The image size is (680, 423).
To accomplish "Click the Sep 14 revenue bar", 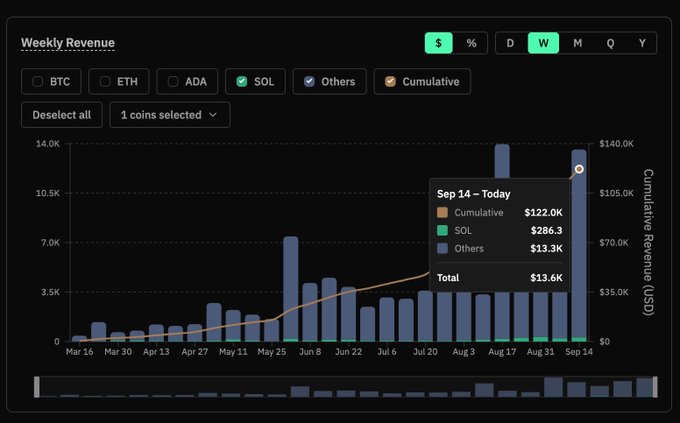I will [x=579, y=246].
